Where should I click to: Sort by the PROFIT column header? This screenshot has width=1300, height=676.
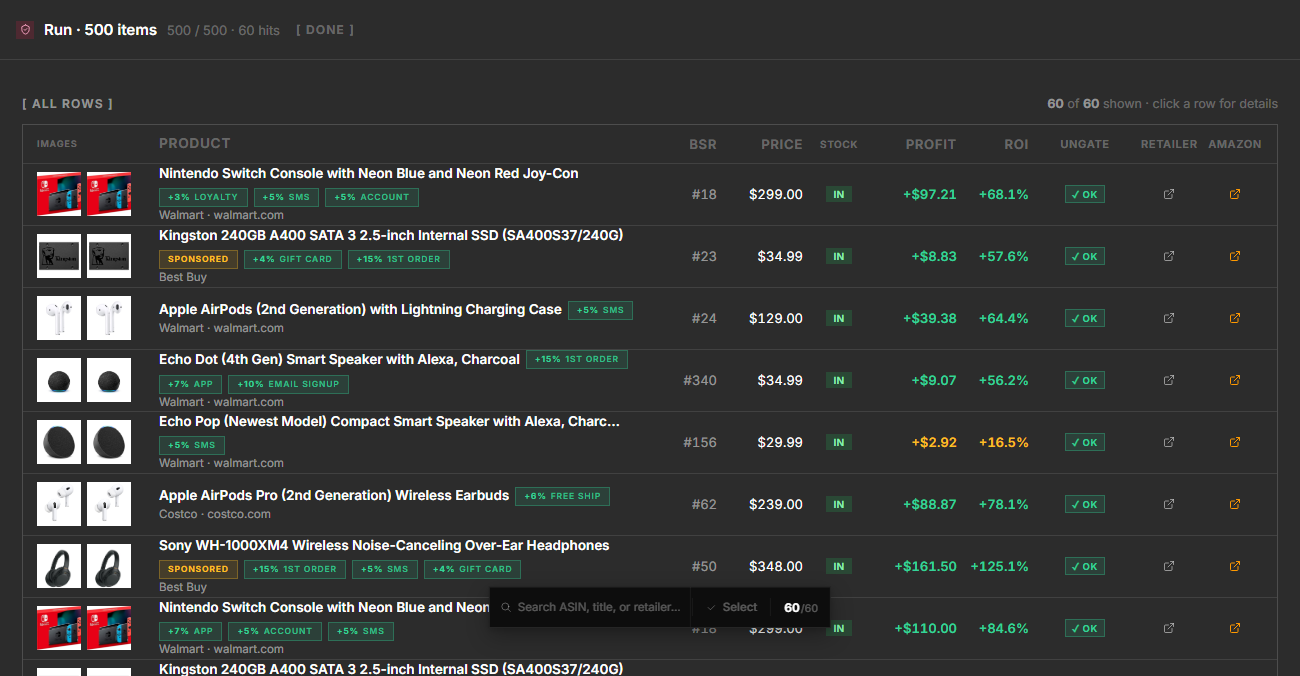tap(931, 144)
